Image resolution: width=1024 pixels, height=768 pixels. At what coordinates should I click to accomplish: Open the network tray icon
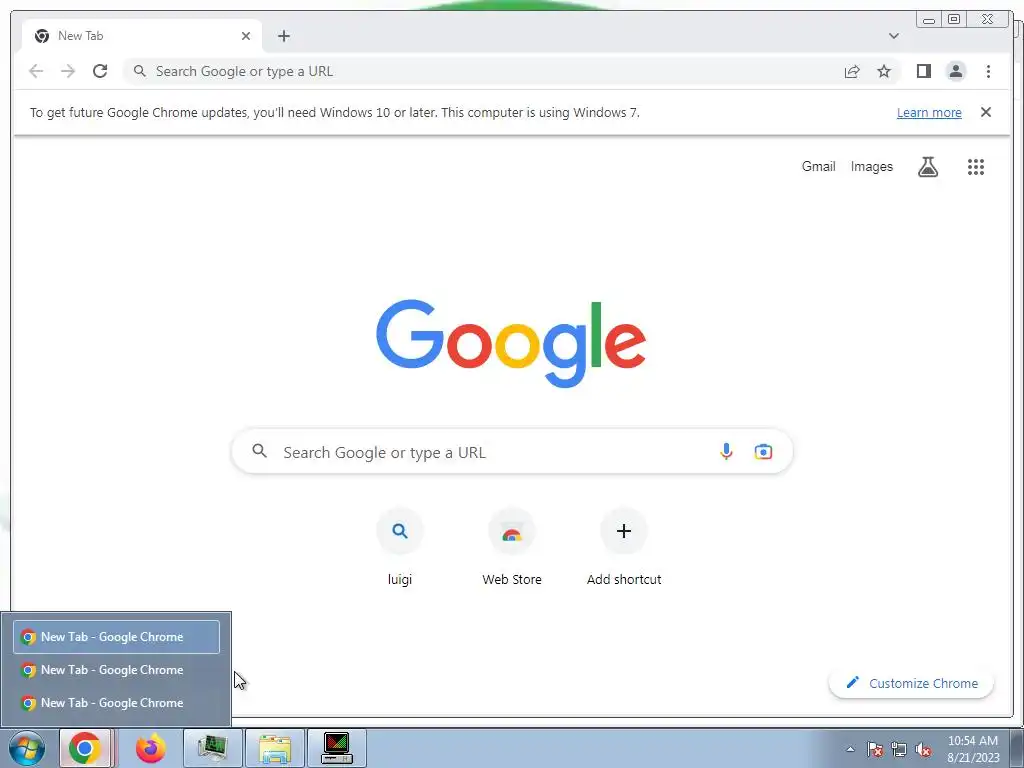pos(899,749)
